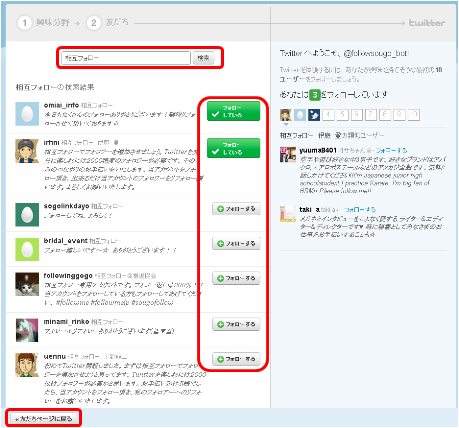
Task: Click the 検索 search button
Action: click(203, 58)
